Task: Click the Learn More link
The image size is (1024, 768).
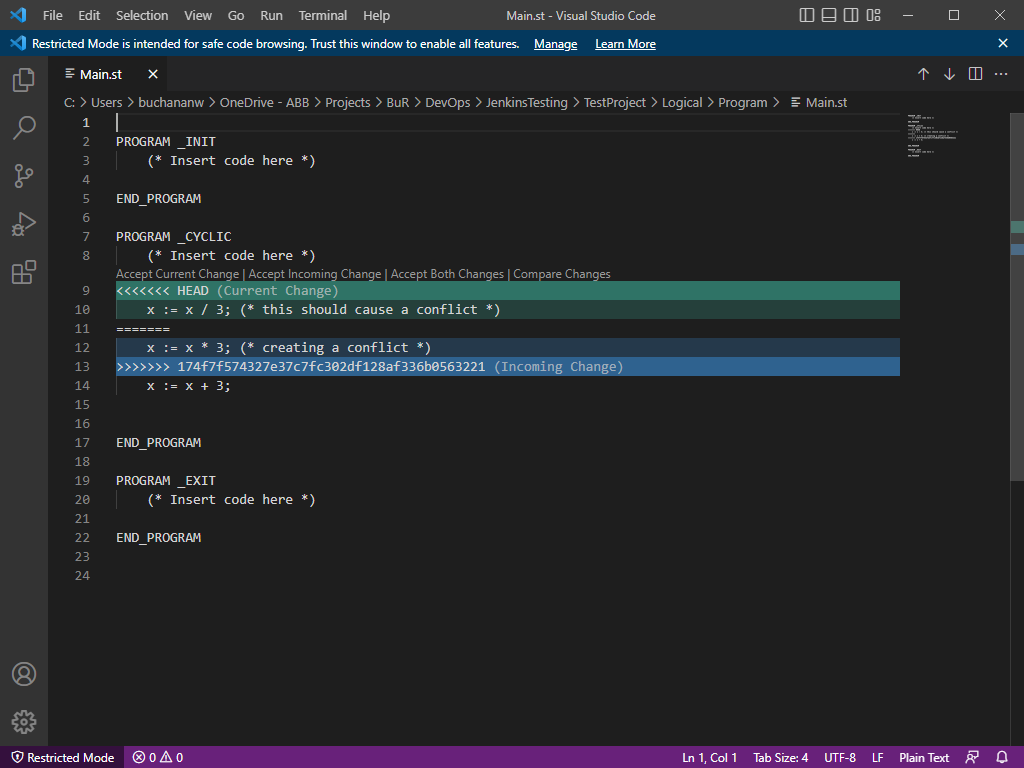Action: (626, 44)
